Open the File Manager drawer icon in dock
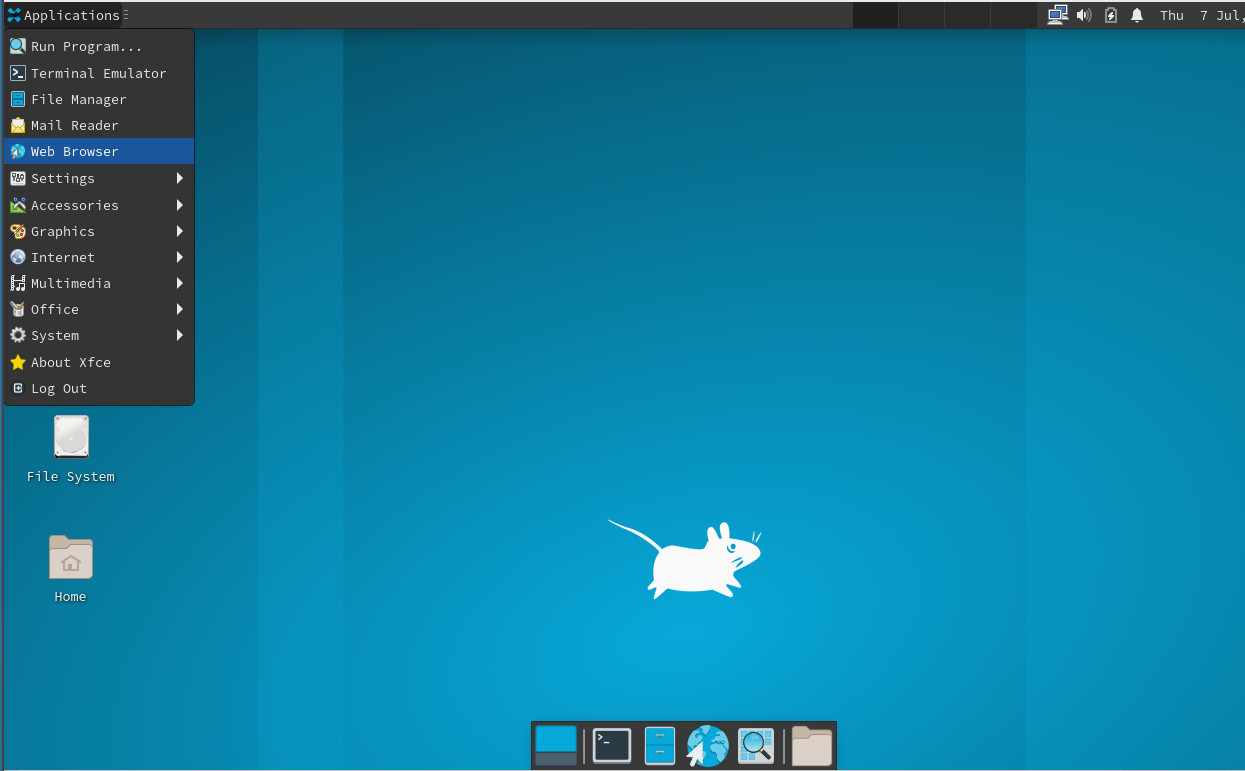Viewport: 1245px width, 771px height. (x=659, y=745)
